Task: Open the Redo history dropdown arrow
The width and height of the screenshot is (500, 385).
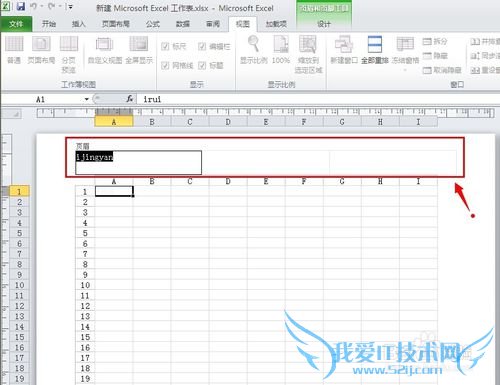Action: pyautogui.click(x=60, y=6)
